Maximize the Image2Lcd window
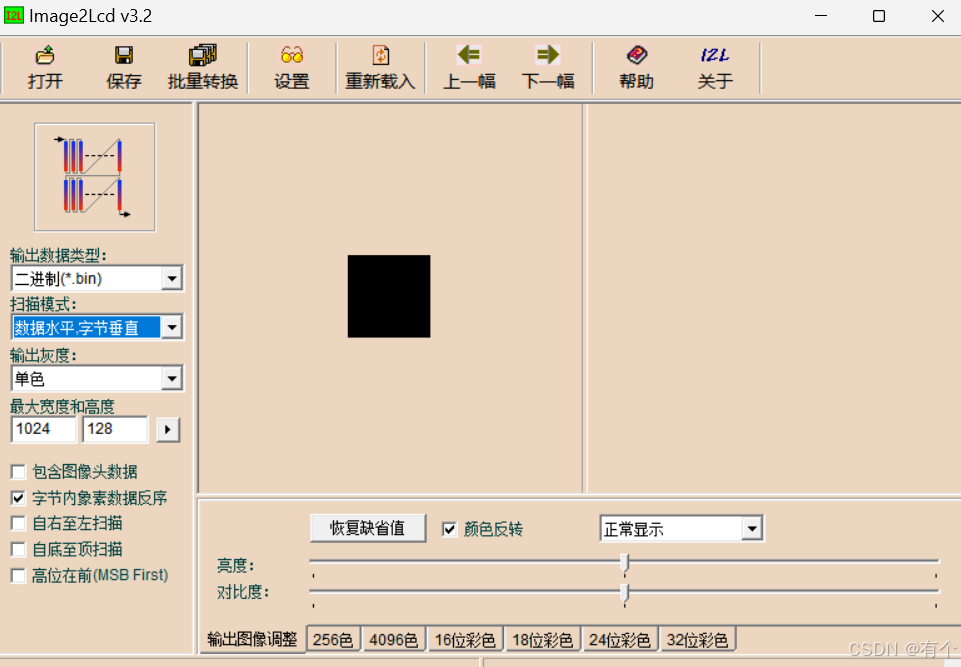The height and width of the screenshot is (667, 961). pos(878,16)
